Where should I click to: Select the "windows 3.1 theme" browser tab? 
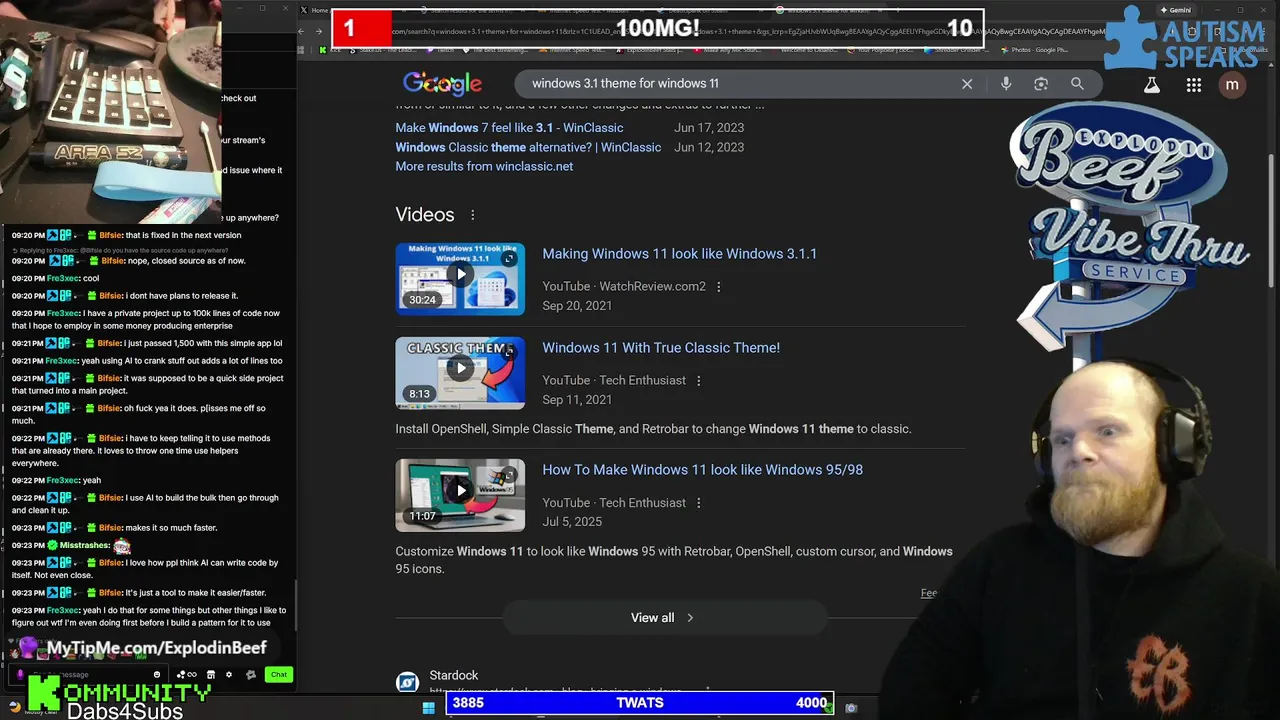pos(830,10)
